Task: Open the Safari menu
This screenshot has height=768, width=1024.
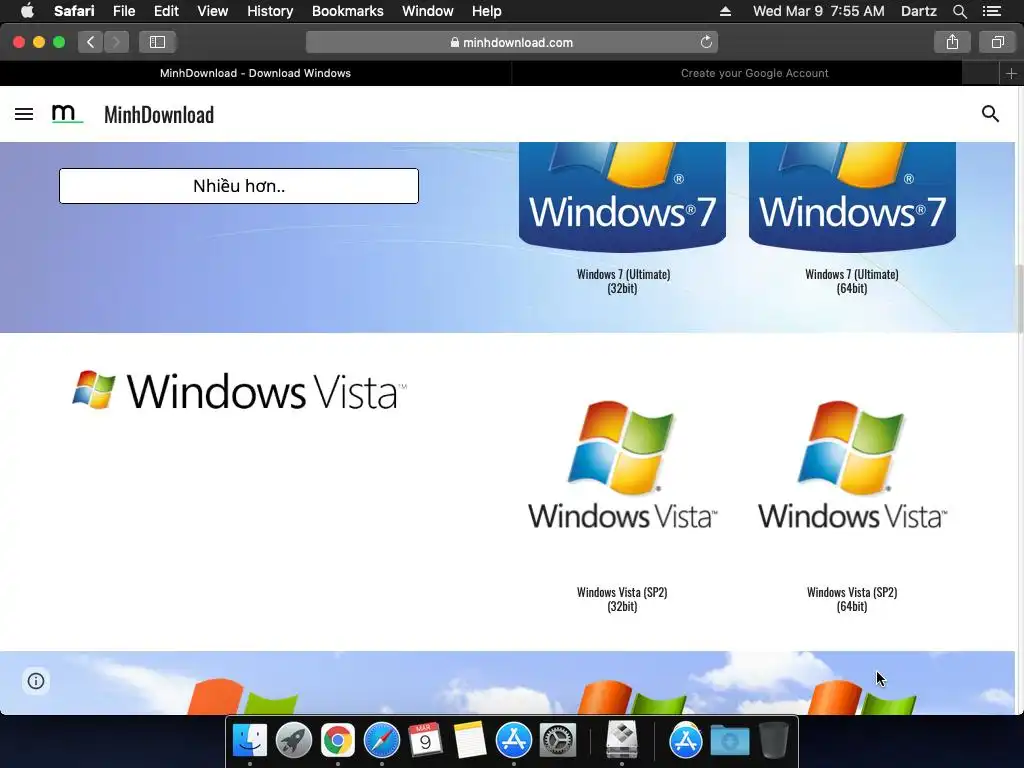Action: [x=74, y=11]
